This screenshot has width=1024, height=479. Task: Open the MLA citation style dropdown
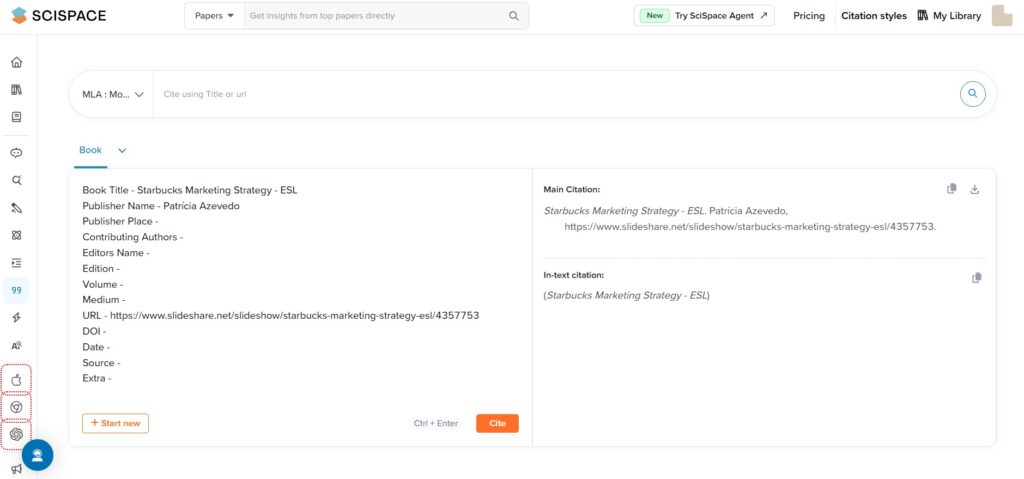tap(112, 94)
